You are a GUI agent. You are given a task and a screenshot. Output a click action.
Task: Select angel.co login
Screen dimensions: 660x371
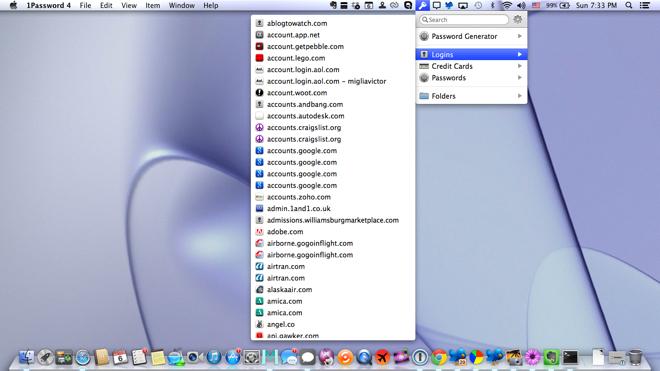[333, 324]
